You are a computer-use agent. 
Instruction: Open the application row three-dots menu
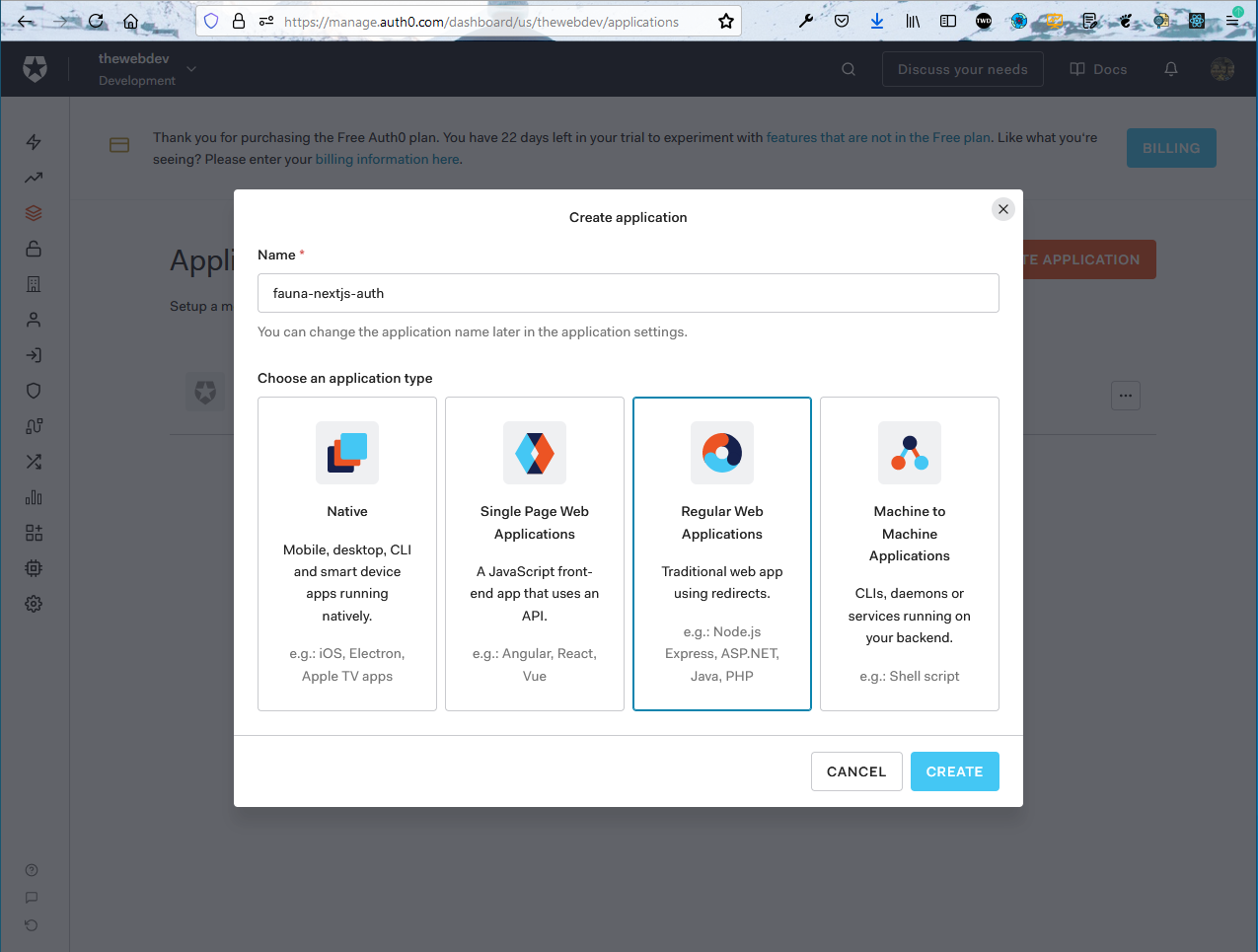[x=1126, y=396]
